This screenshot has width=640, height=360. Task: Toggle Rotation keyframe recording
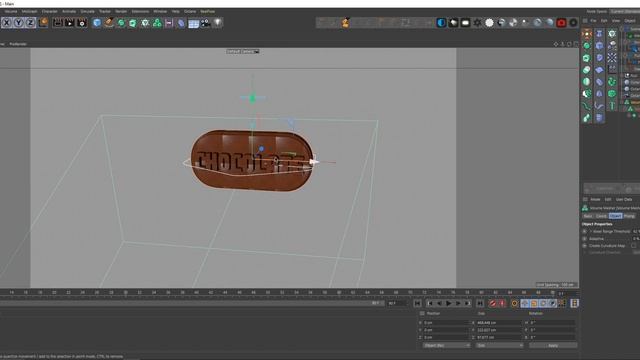click(543, 303)
